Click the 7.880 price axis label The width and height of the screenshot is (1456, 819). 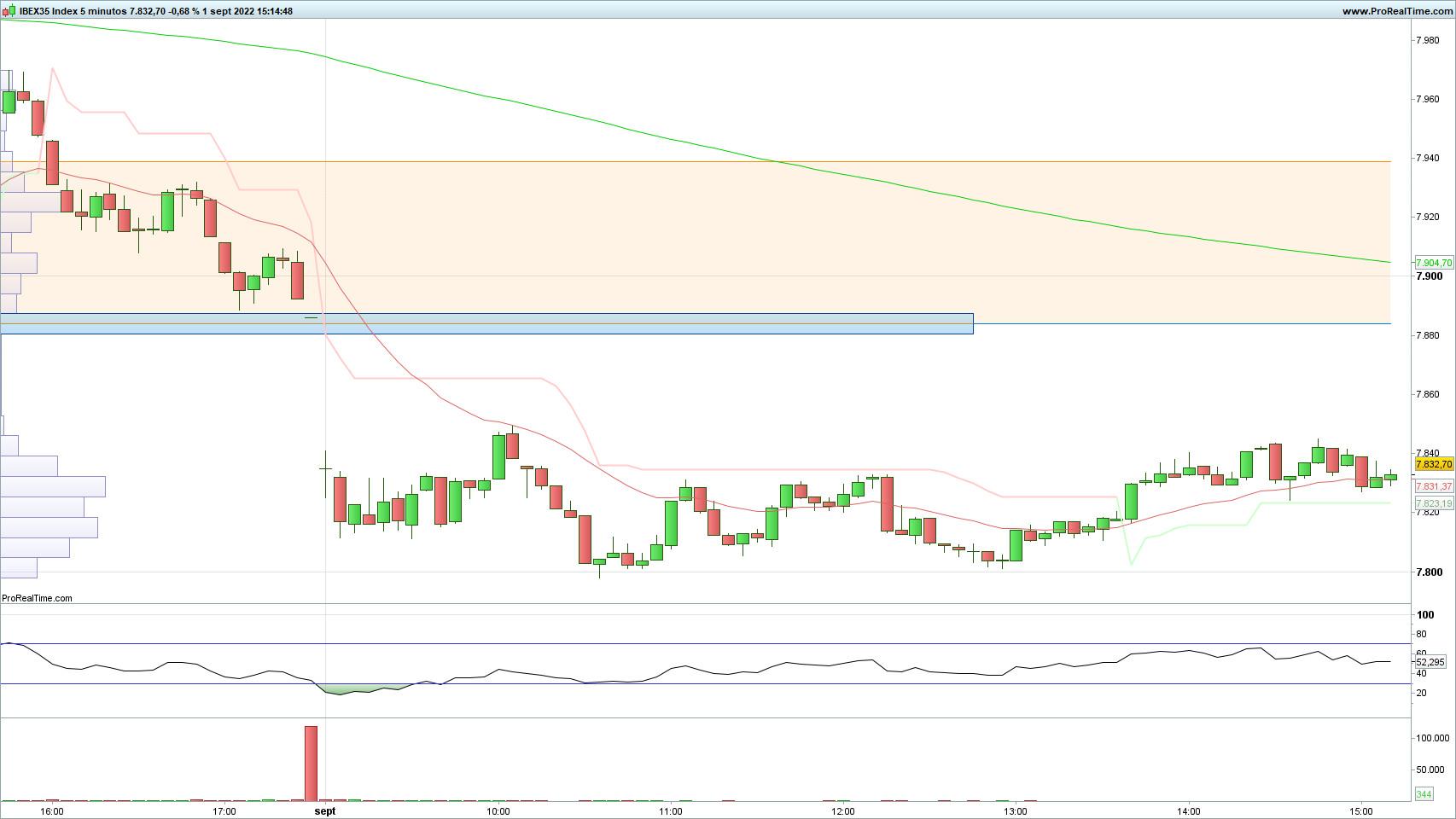(1427, 335)
